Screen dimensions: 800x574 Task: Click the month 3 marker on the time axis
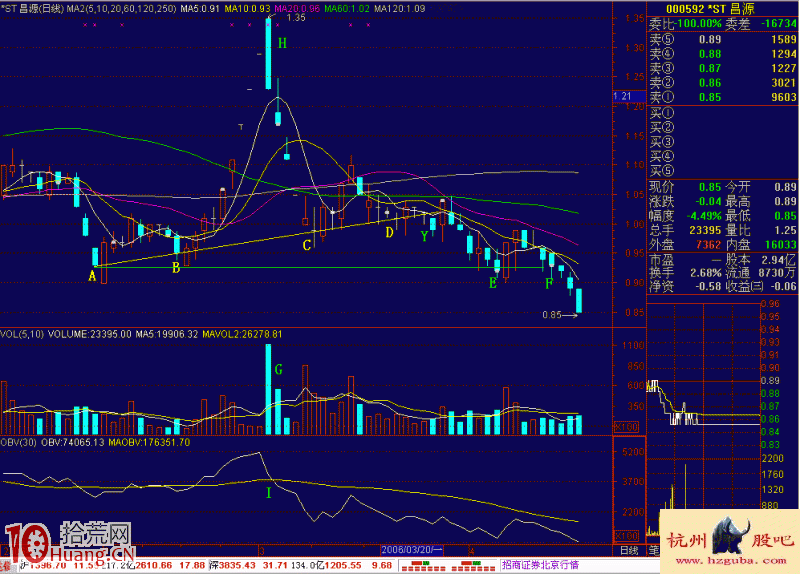click(262, 551)
